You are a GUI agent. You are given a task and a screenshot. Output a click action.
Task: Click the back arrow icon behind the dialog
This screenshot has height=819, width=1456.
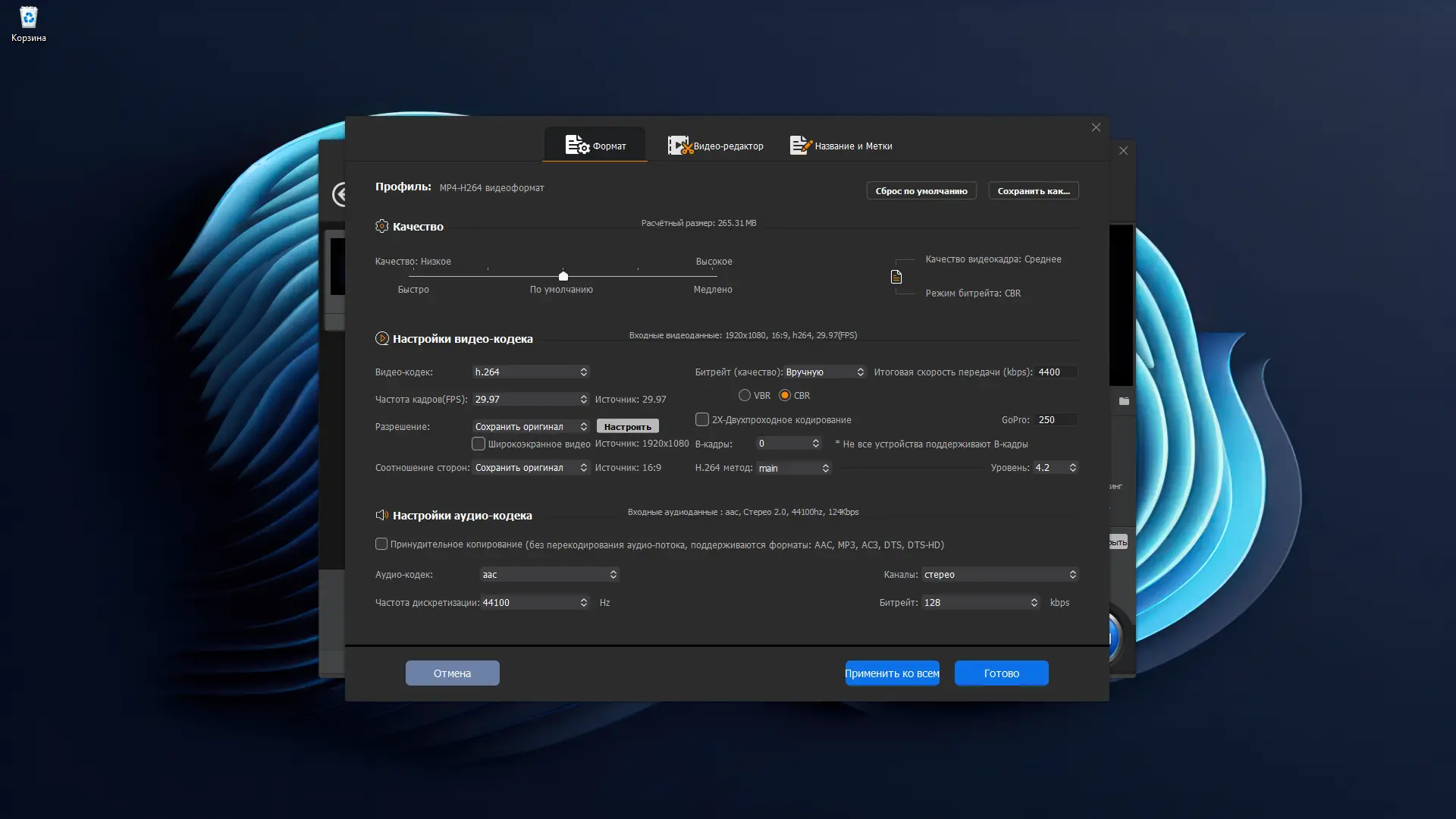click(340, 195)
